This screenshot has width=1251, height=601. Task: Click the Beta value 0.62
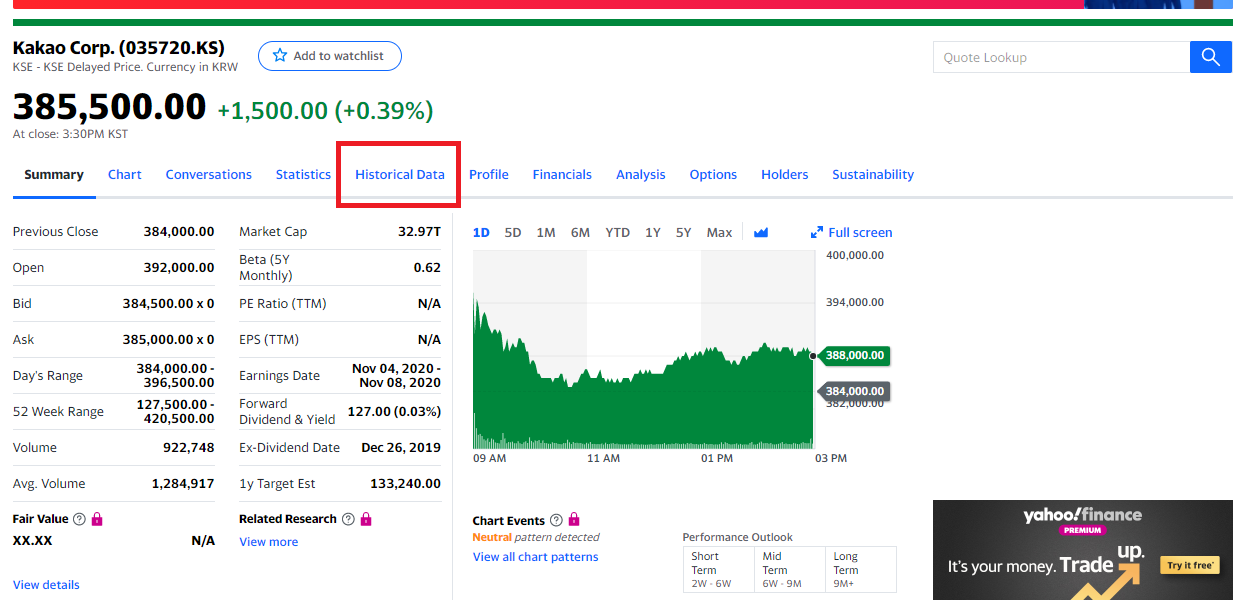[427, 267]
